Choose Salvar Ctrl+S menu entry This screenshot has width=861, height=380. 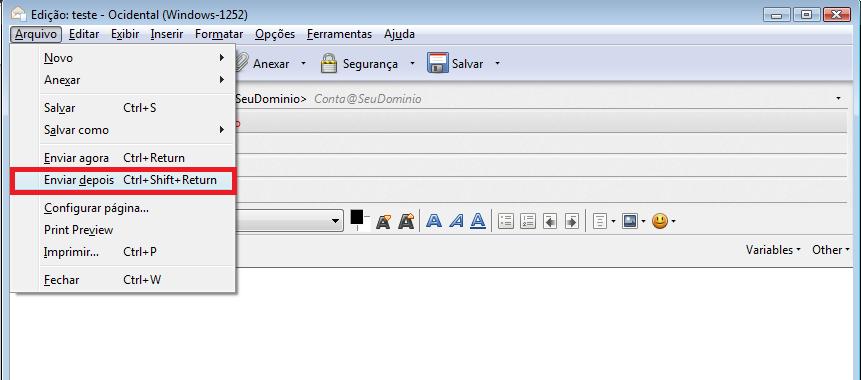coord(123,108)
